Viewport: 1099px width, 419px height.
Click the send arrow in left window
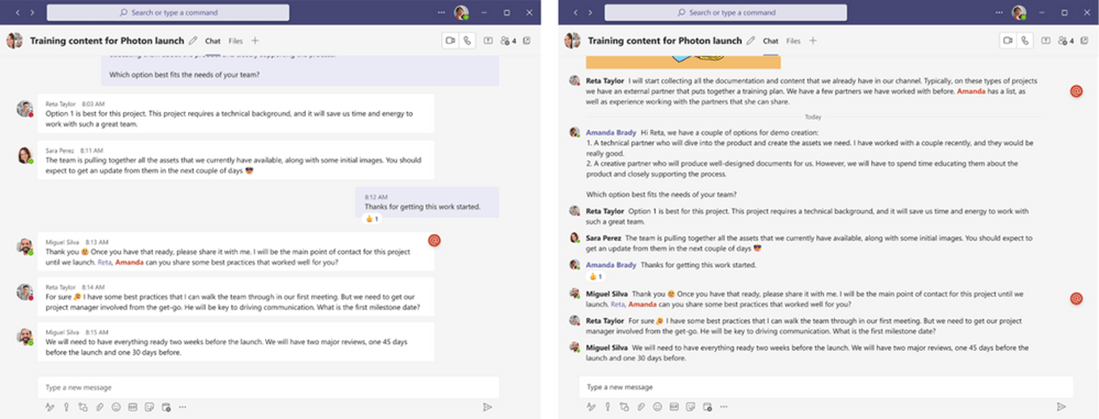click(x=487, y=407)
